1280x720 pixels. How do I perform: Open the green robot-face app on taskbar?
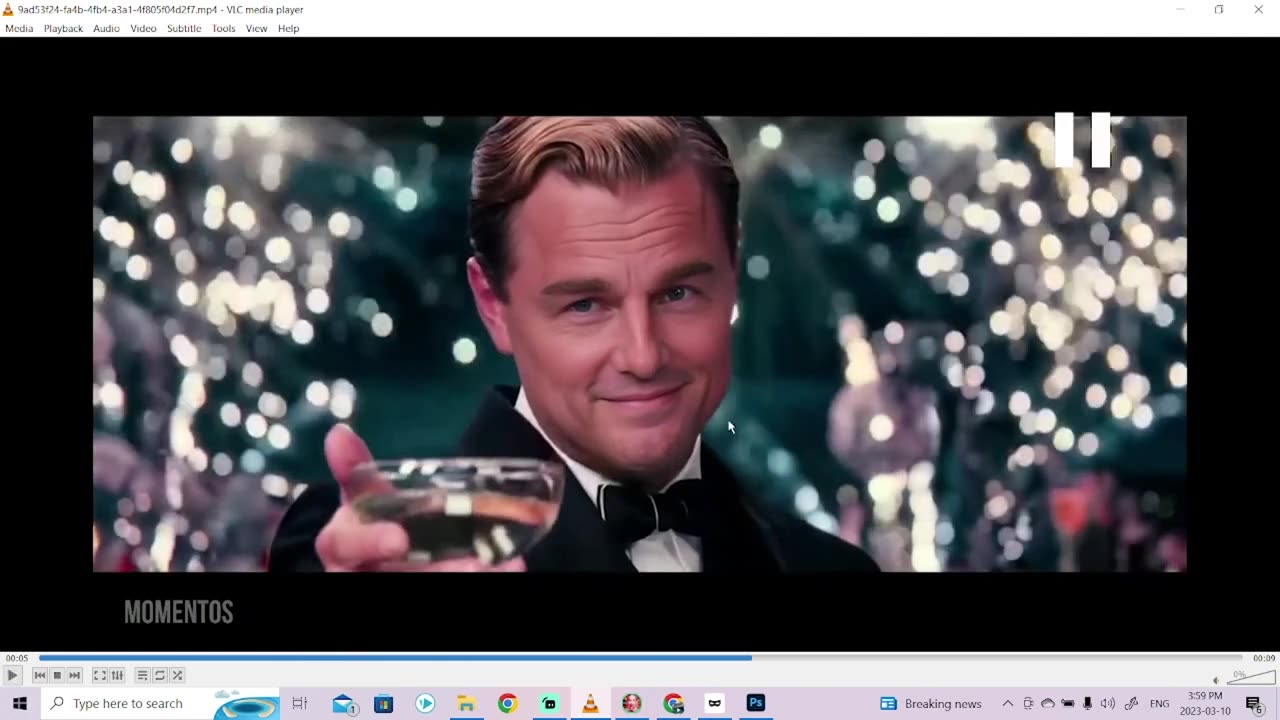point(549,703)
